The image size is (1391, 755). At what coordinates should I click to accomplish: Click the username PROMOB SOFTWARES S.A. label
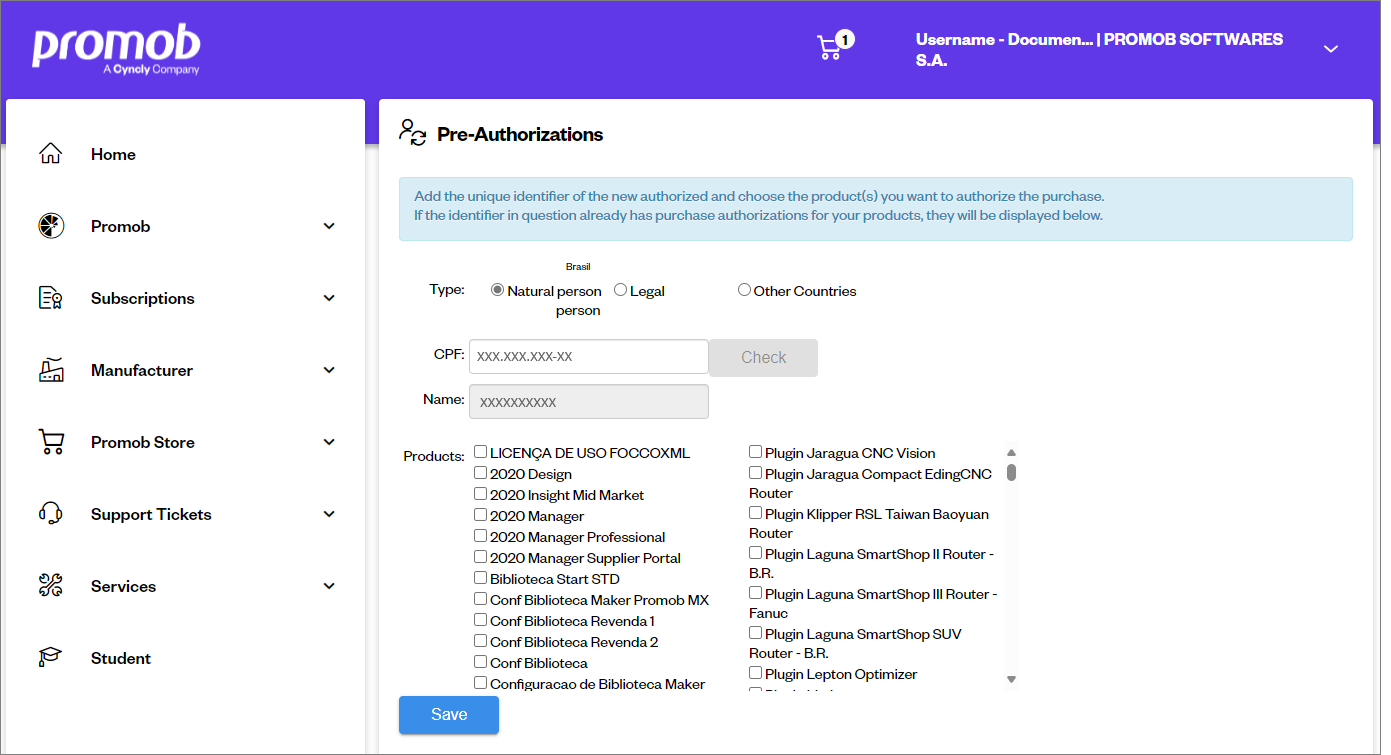coord(1099,50)
